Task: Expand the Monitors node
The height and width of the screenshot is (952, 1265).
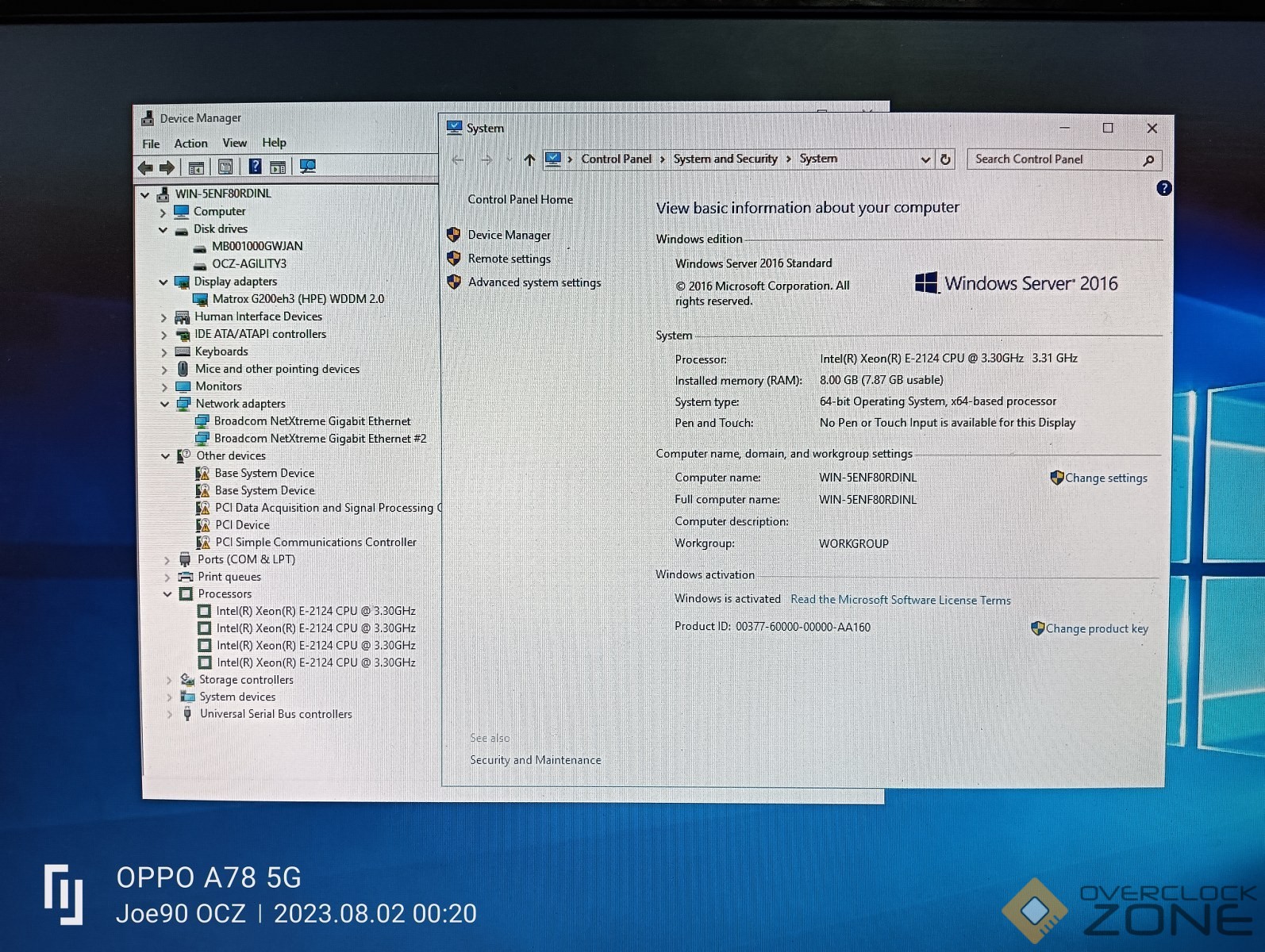Action: click(x=164, y=387)
